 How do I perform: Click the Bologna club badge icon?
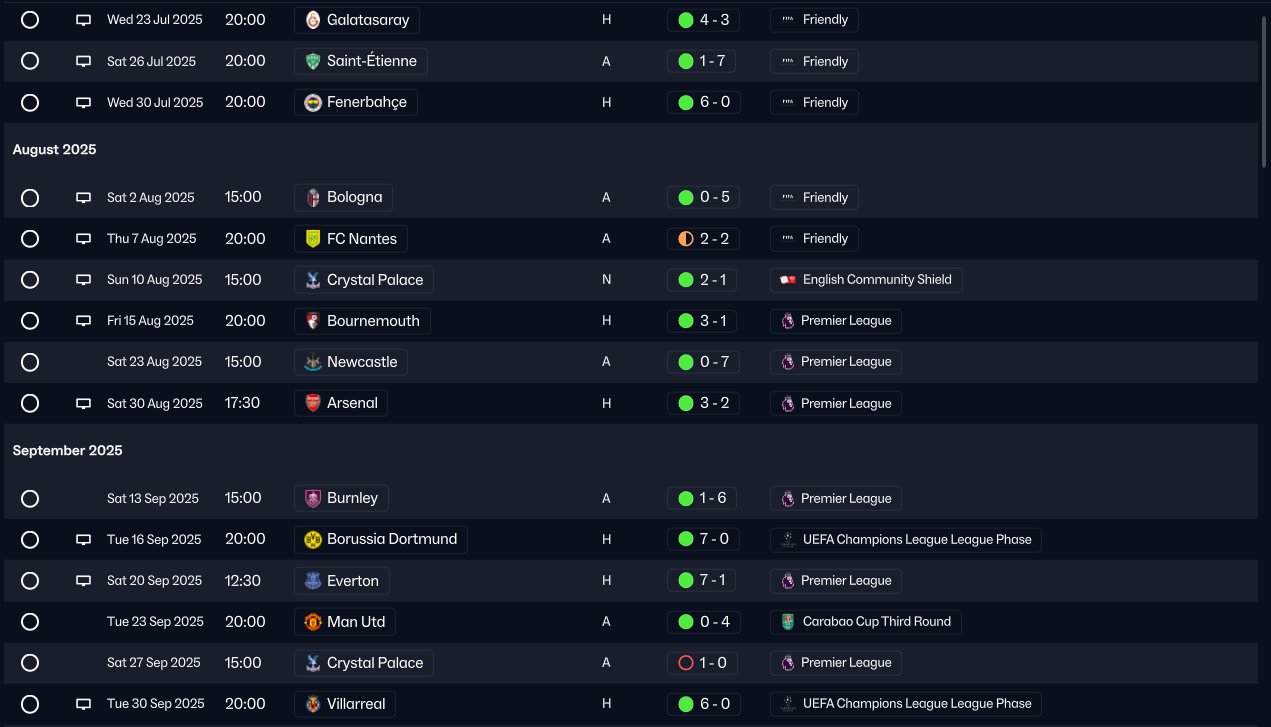point(313,197)
